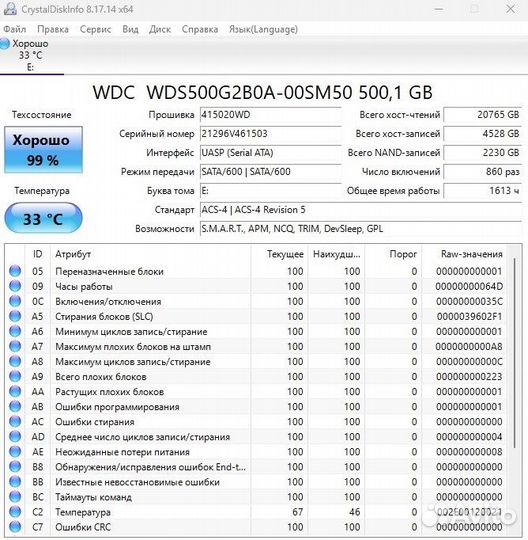Image resolution: width=528 pixels, height=540 pixels.
Task: Click the Возможности field with S.M.A.R.T., APM
Action: coord(361,229)
